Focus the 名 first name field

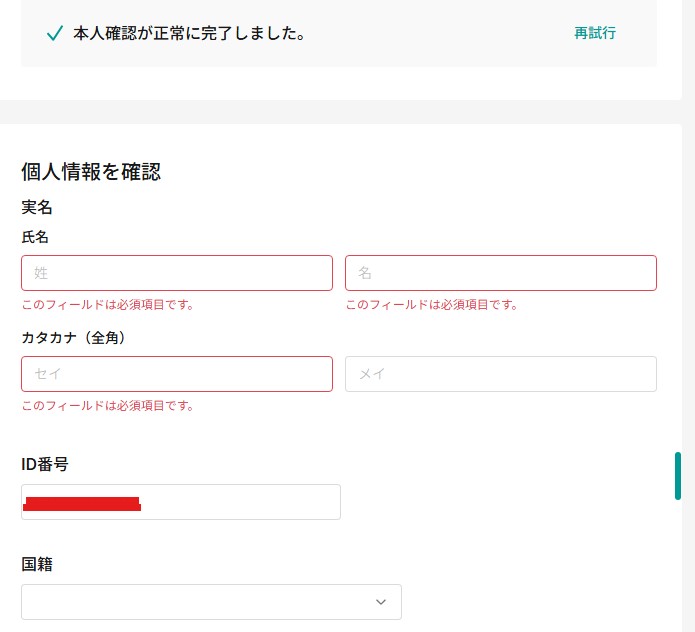[x=501, y=273]
